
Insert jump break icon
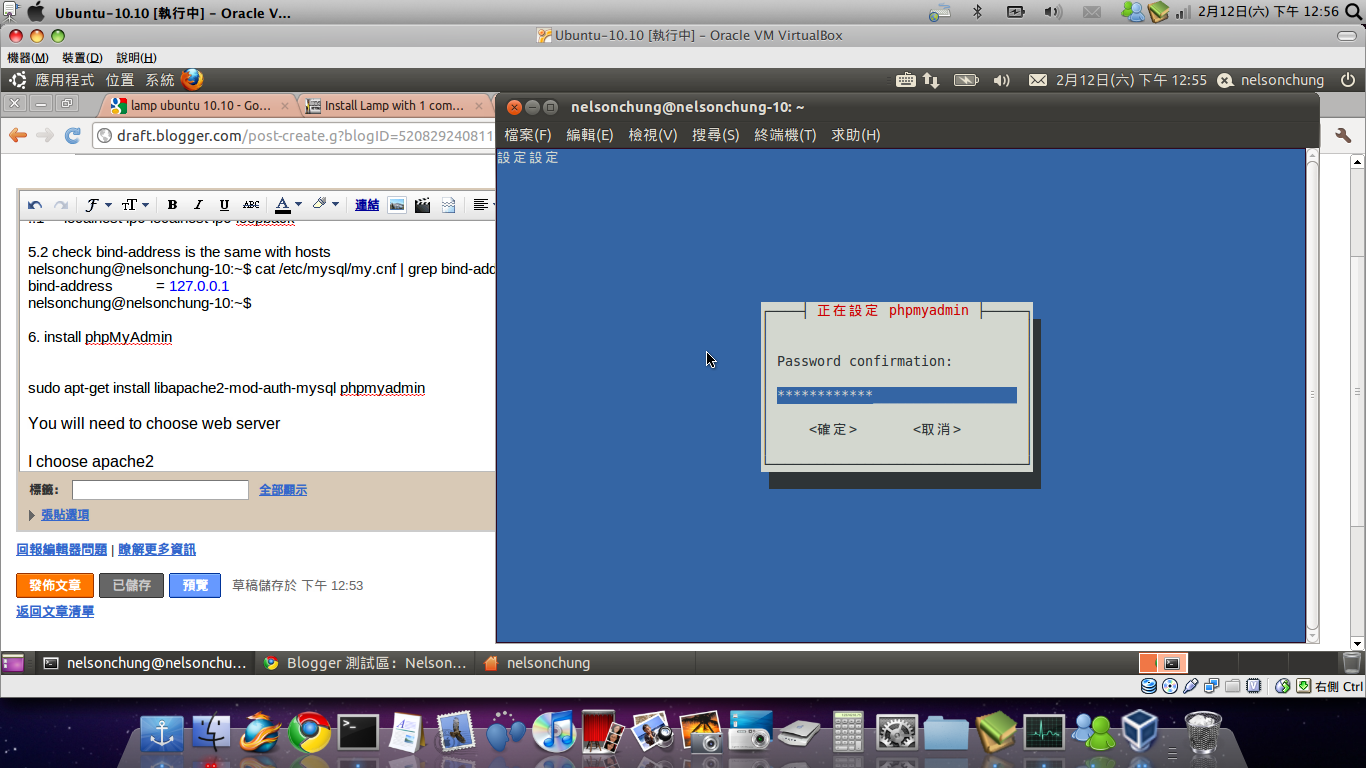tap(448, 204)
